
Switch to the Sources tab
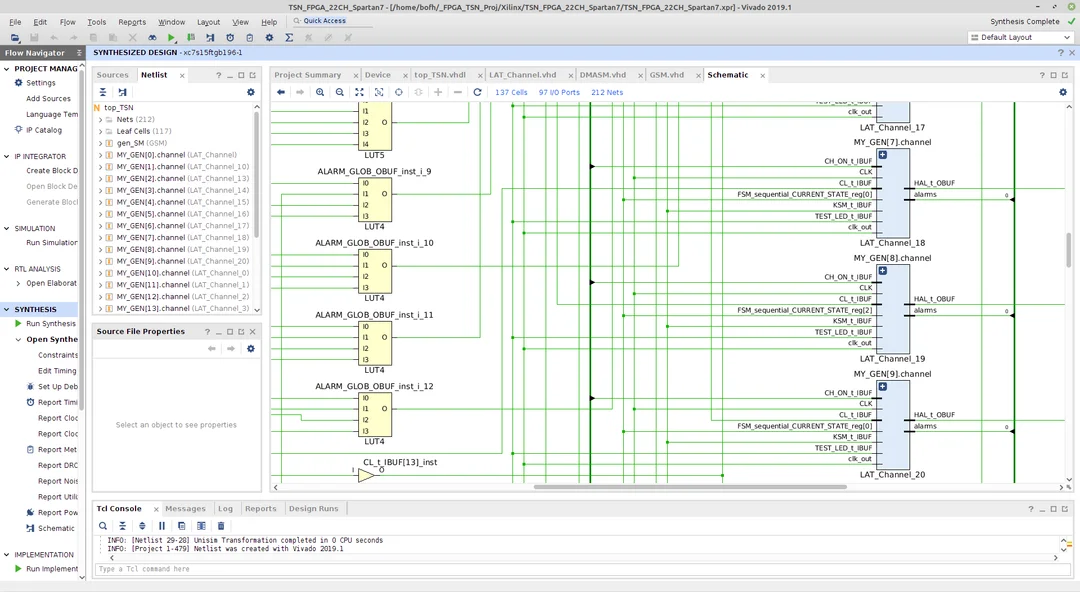click(x=112, y=75)
